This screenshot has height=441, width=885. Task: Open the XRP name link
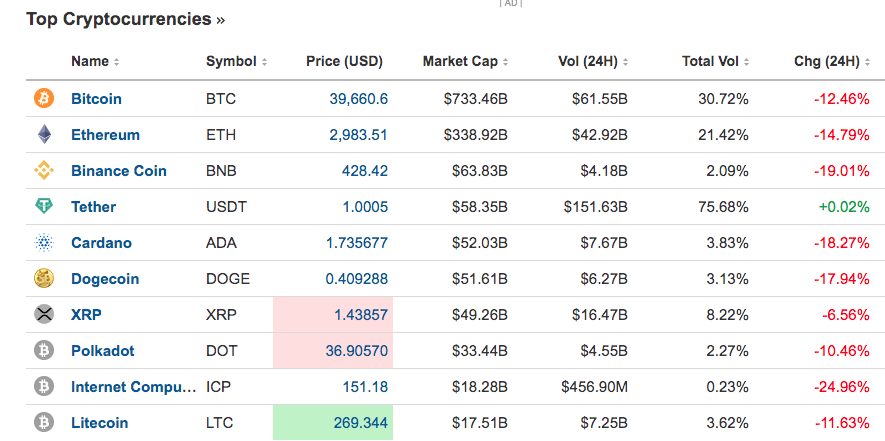point(86,315)
